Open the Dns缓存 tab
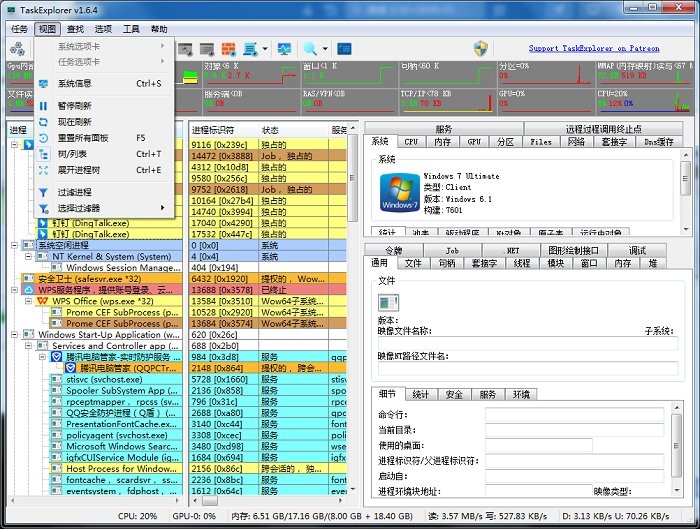700x529 pixels. tap(659, 142)
